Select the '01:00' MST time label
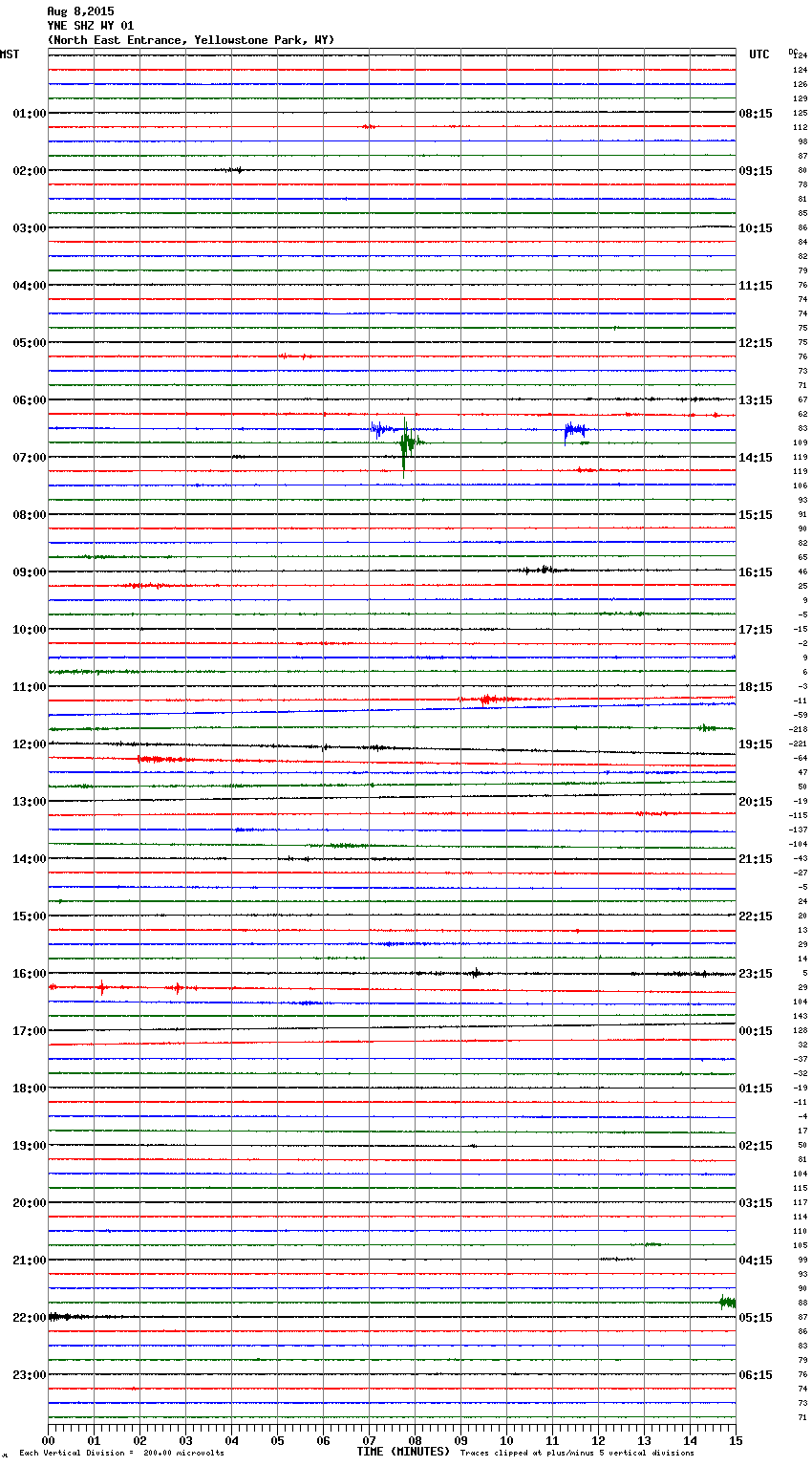812x1466 pixels. click(x=29, y=114)
